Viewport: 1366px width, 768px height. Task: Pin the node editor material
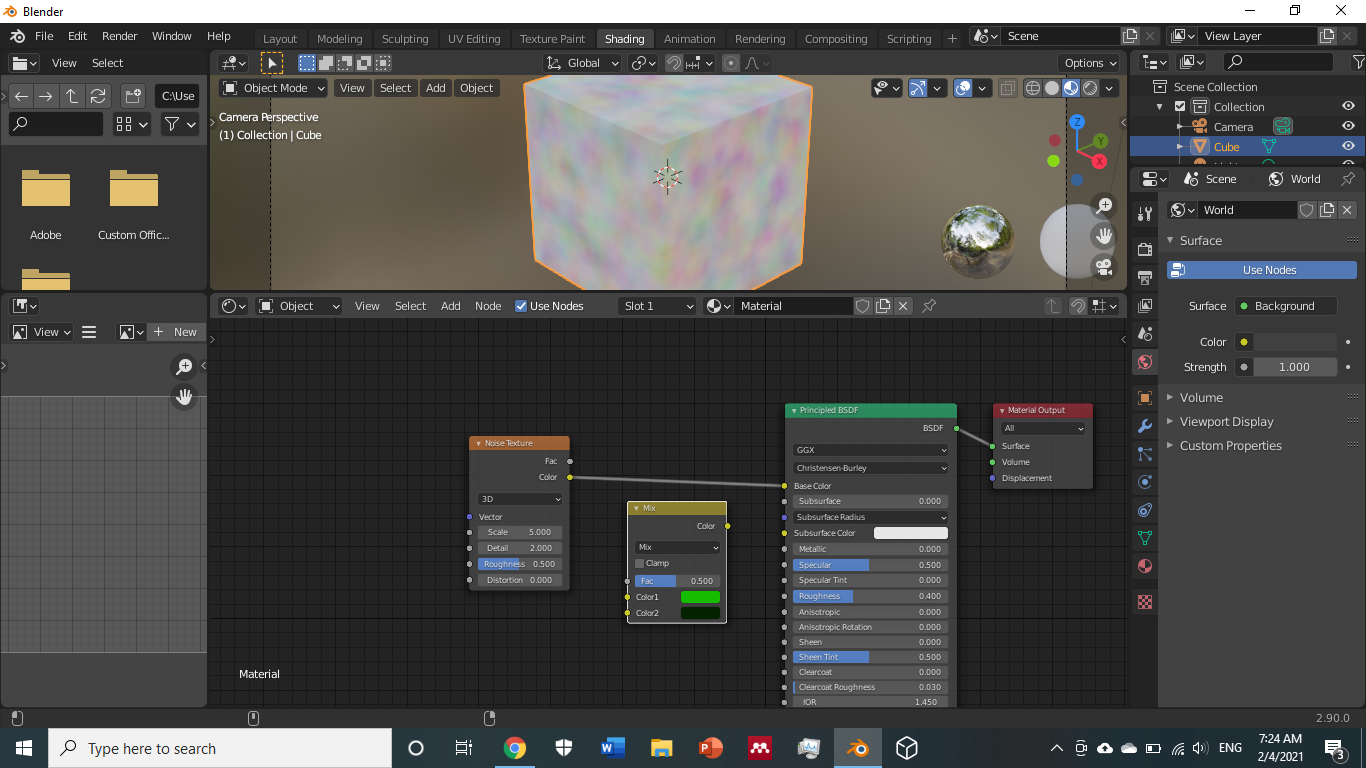click(x=929, y=306)
